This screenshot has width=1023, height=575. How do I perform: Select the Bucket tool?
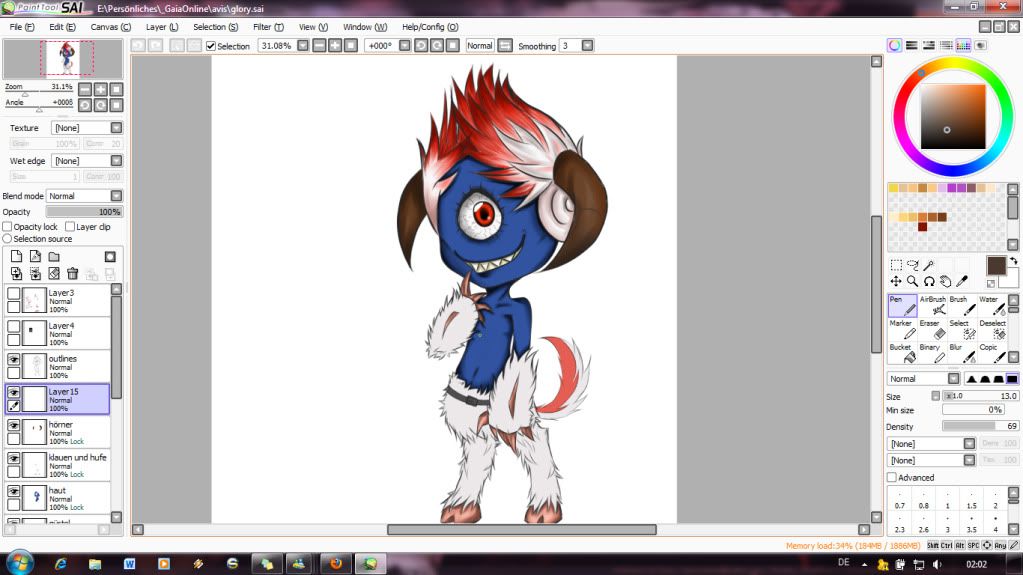pos(902,354)
